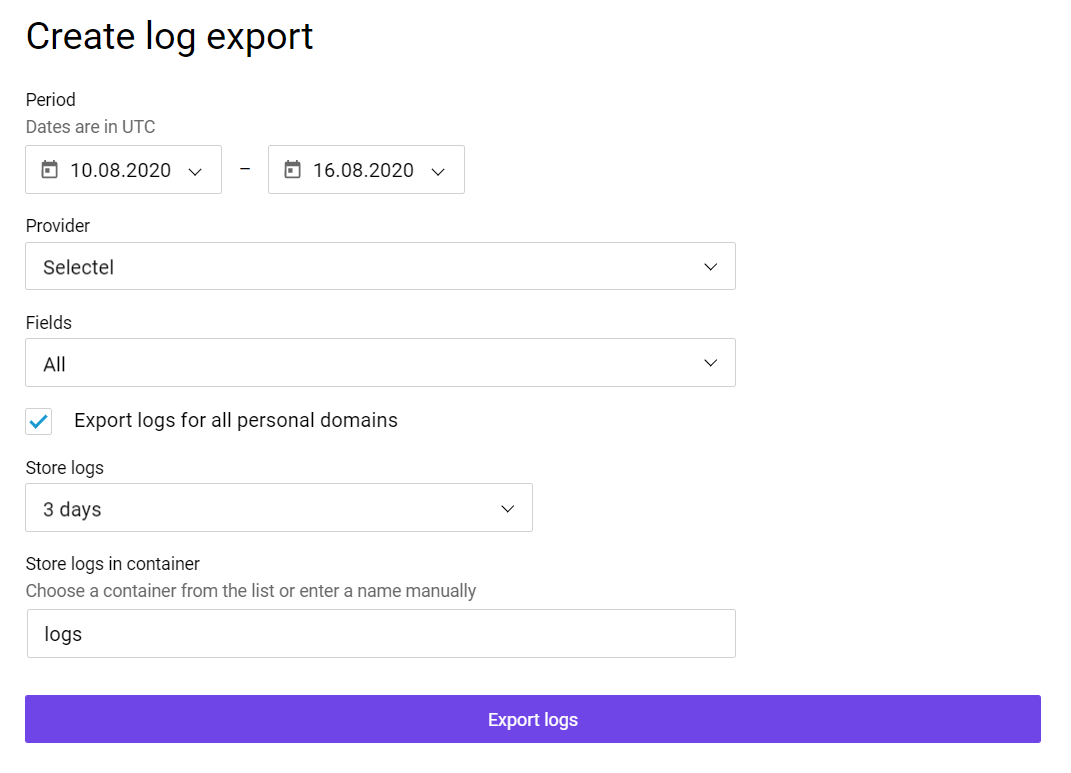This screenshot has height=773, width=1071.
Task: Click the 'Dates are in UTC' hint text
Action: tap(90, 127)
